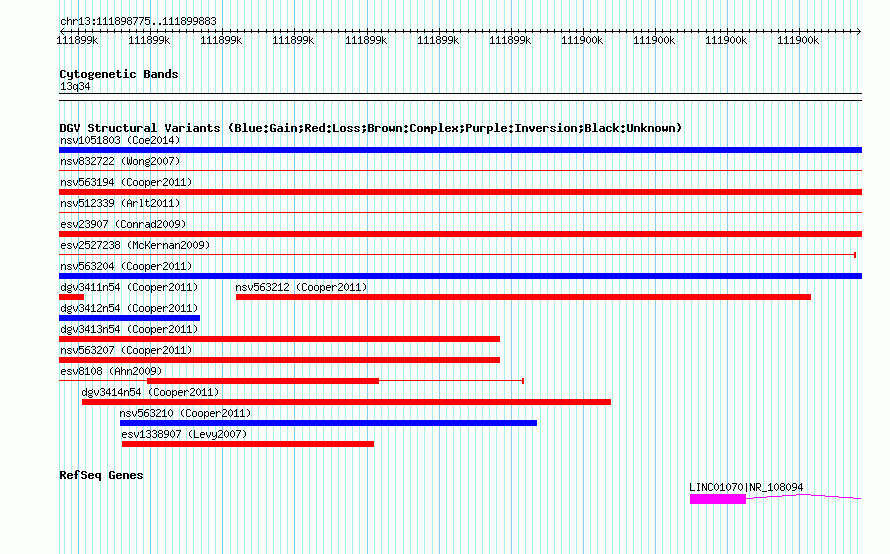Open the LINC01070|NR_108094 gene label

[x=746, y=487]
